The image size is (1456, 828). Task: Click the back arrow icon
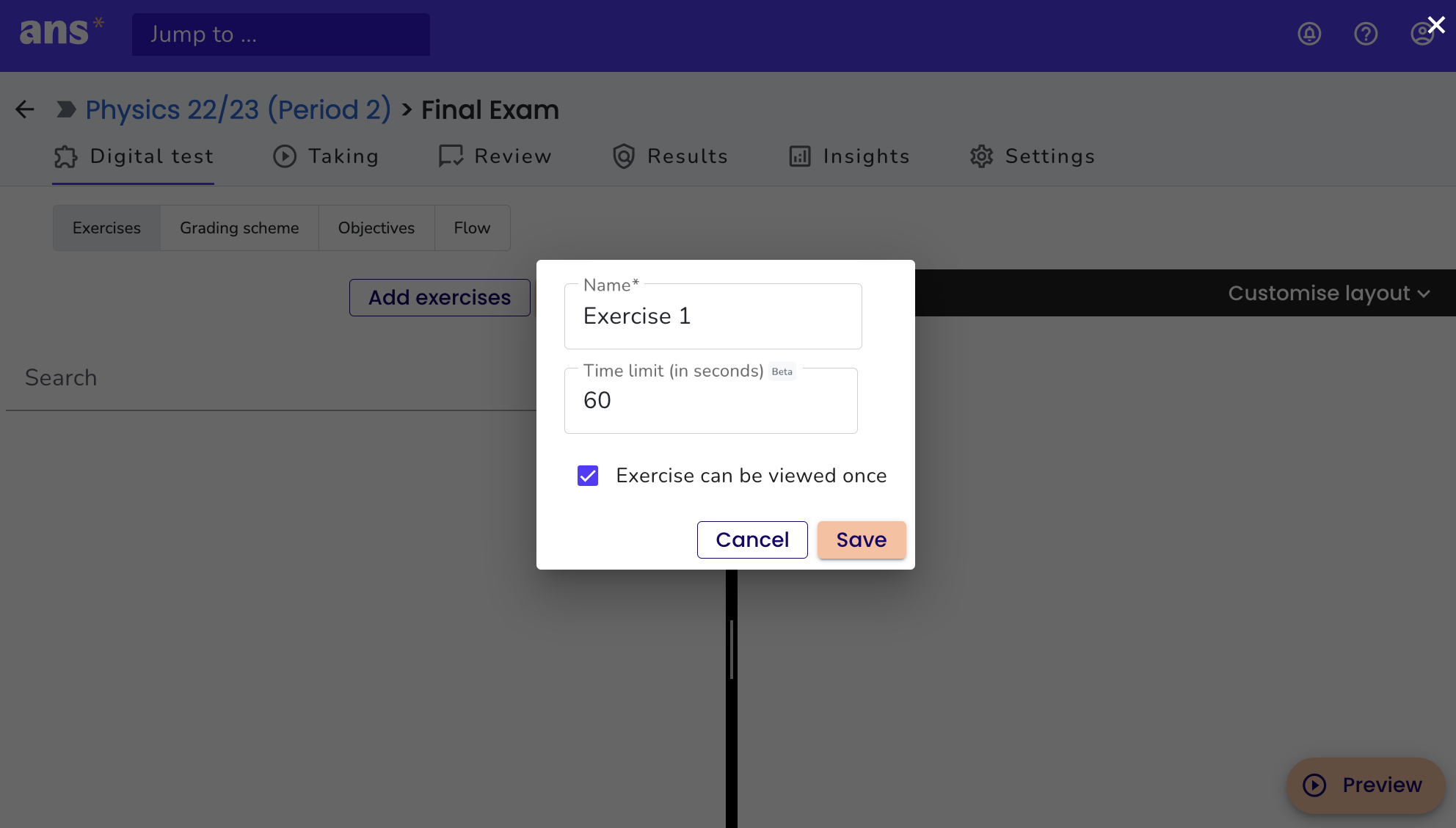[25, 109]
